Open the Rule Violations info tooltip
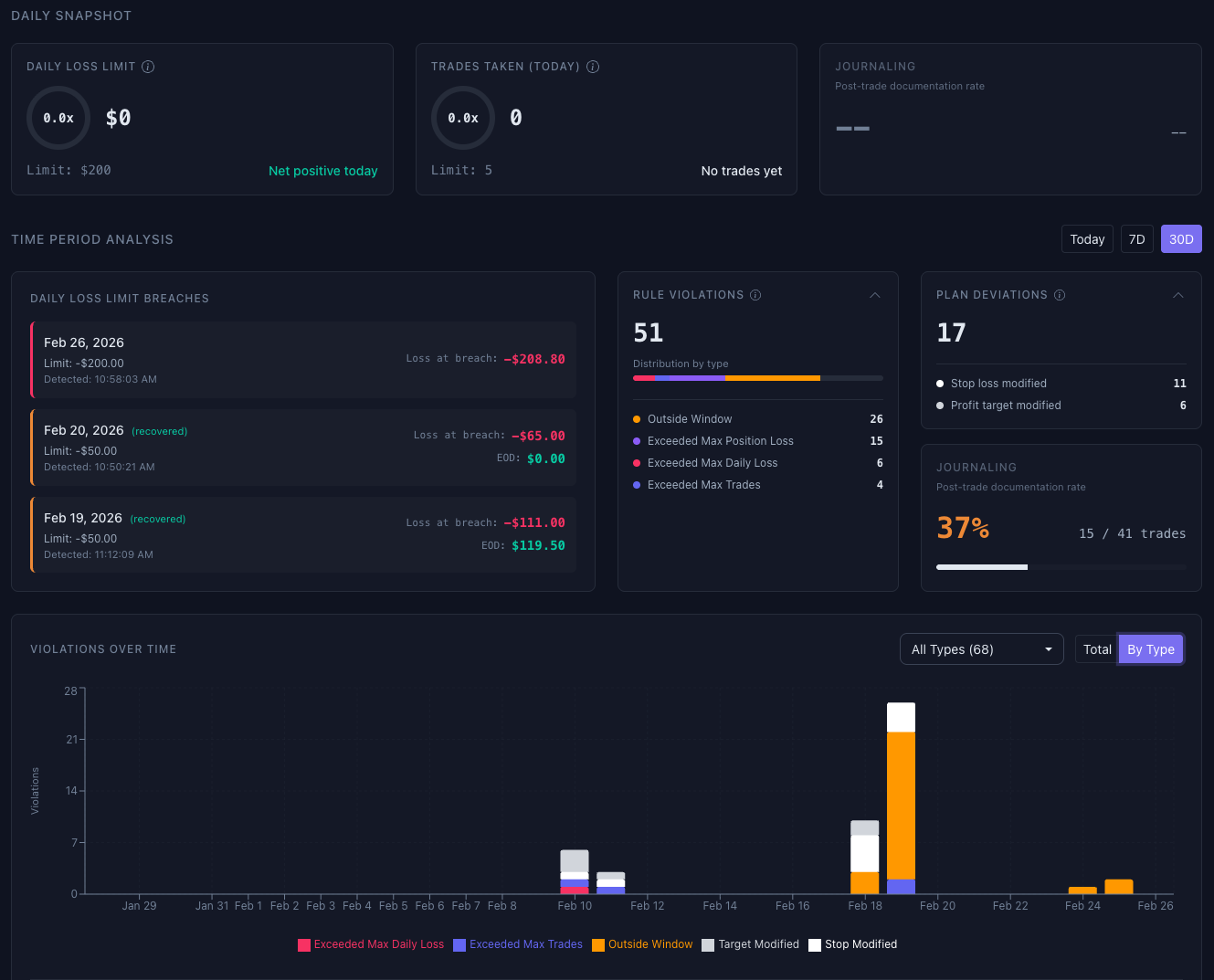The height and width of the screenshot is (980, 1214). tap(755, 295)
